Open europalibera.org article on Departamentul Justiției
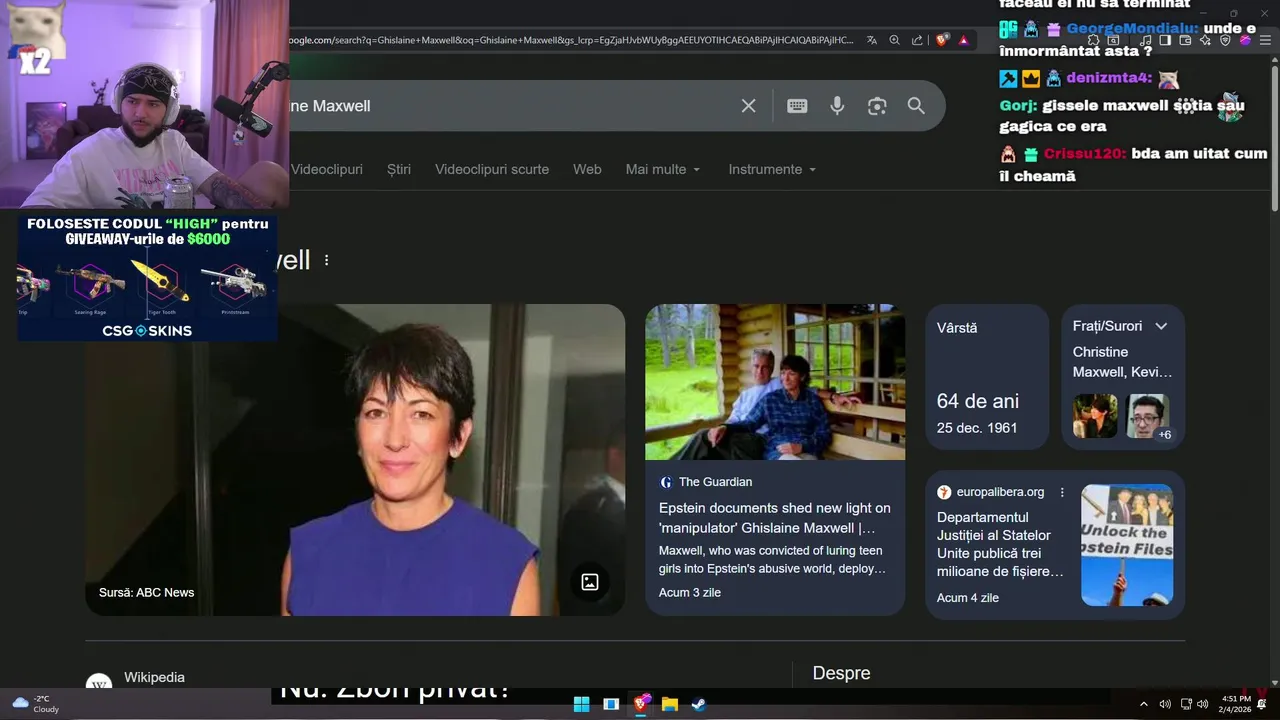This screenshot has width=1280, height=720. pos(1001,544)
